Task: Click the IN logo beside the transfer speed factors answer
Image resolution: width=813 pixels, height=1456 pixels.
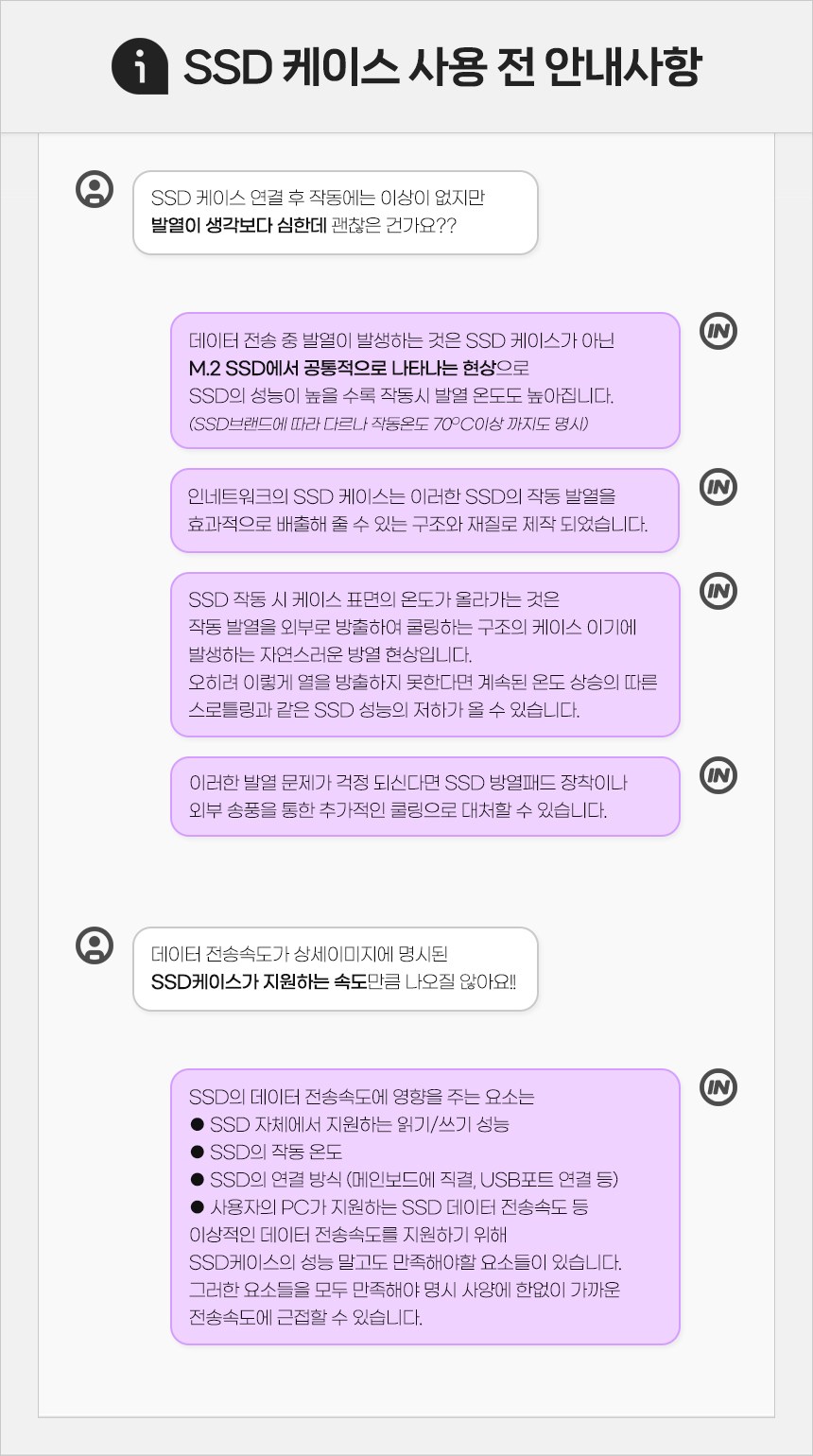Action: pyautogui.click(x=718, y=1087)
